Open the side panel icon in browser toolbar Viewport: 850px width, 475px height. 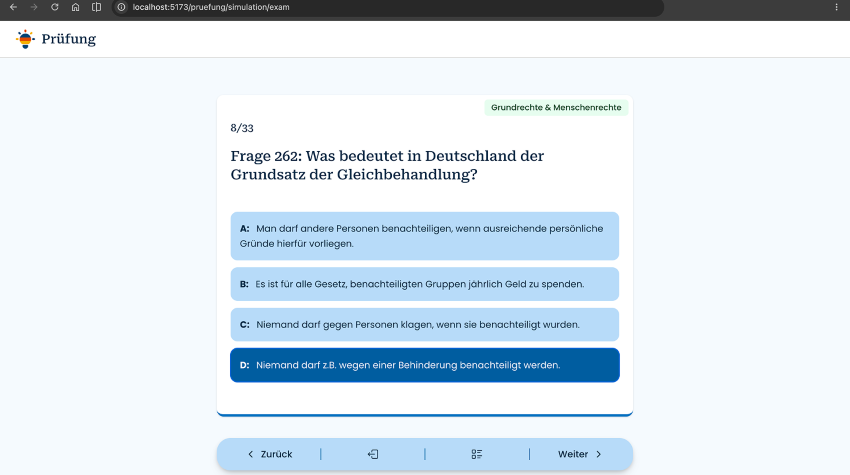pos(96,7)
